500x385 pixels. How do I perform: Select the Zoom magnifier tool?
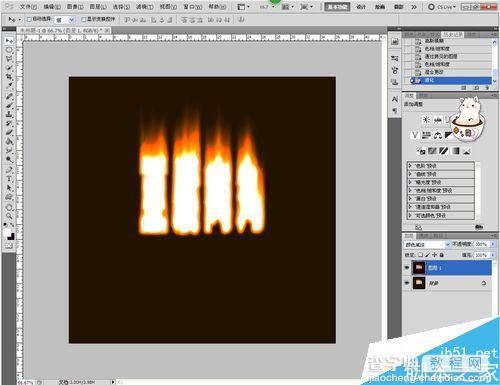tap(9, 216)
